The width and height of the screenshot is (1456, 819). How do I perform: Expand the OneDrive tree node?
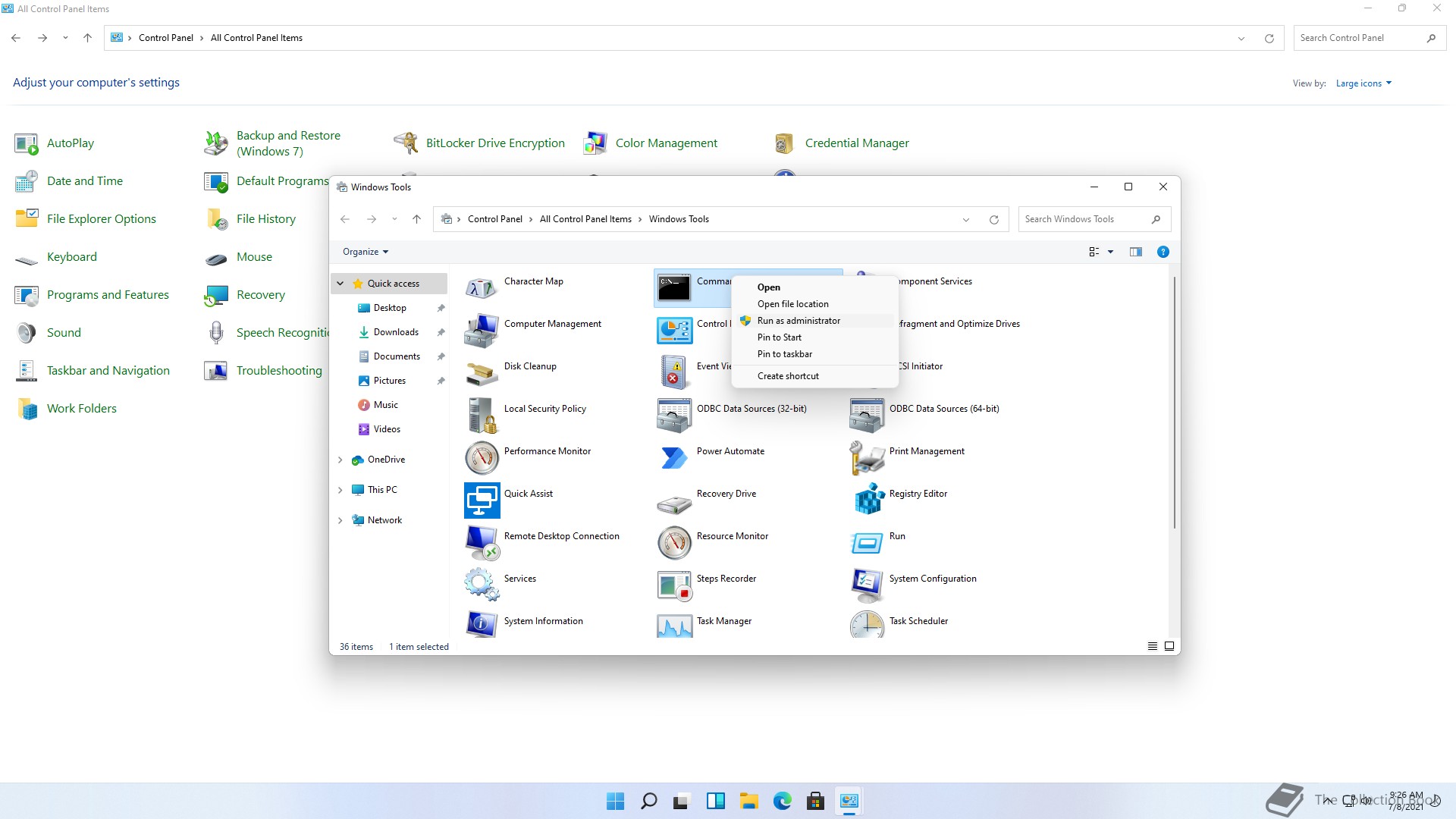tap(340, 460)
